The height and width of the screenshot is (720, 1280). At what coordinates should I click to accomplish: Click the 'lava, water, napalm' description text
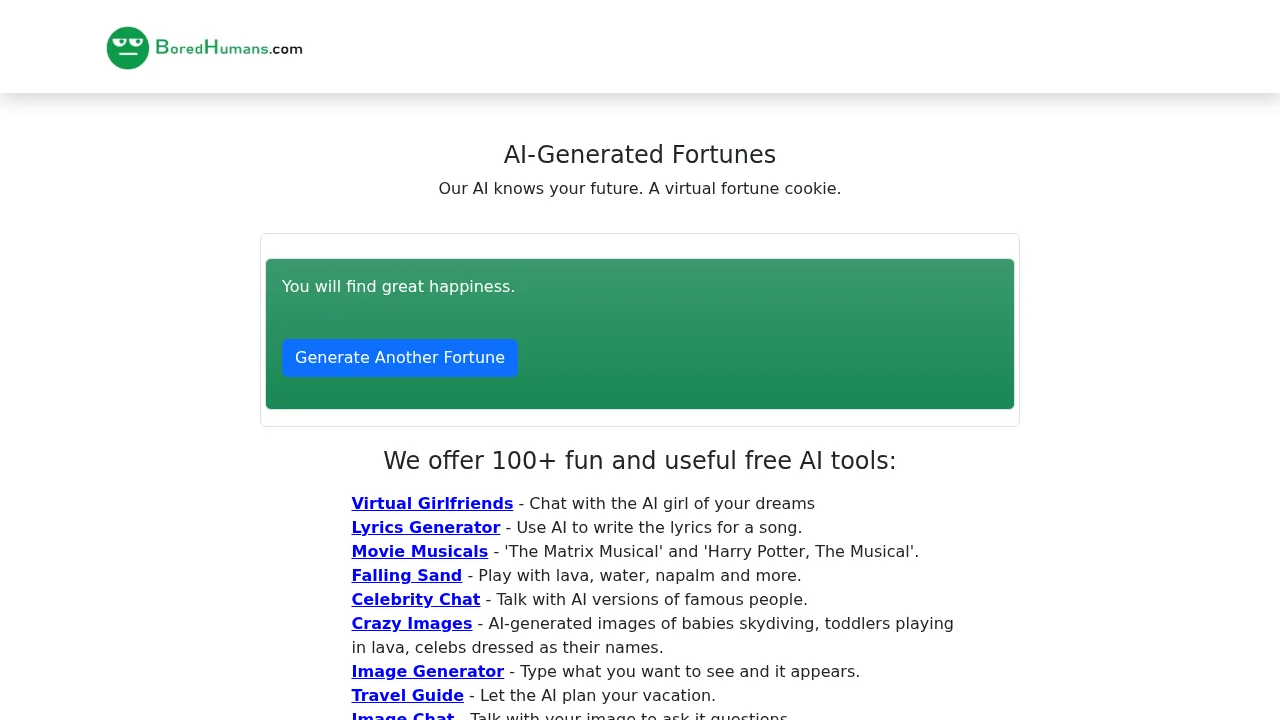tap(639, 575)
